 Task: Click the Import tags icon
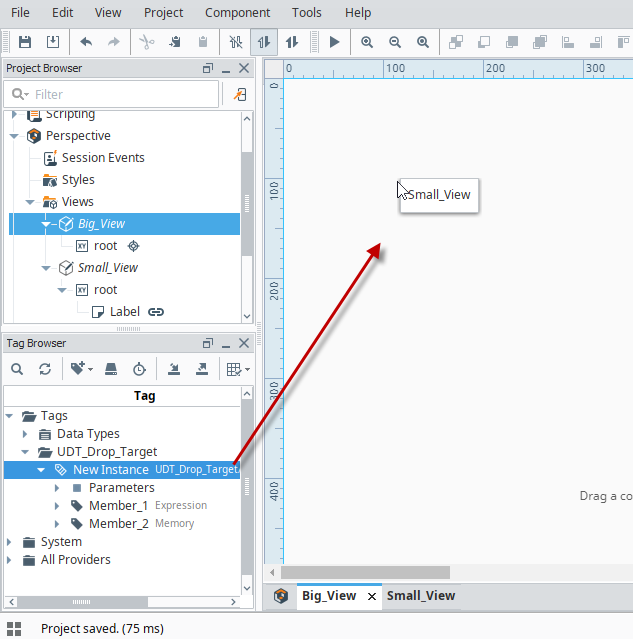point(174,369)
